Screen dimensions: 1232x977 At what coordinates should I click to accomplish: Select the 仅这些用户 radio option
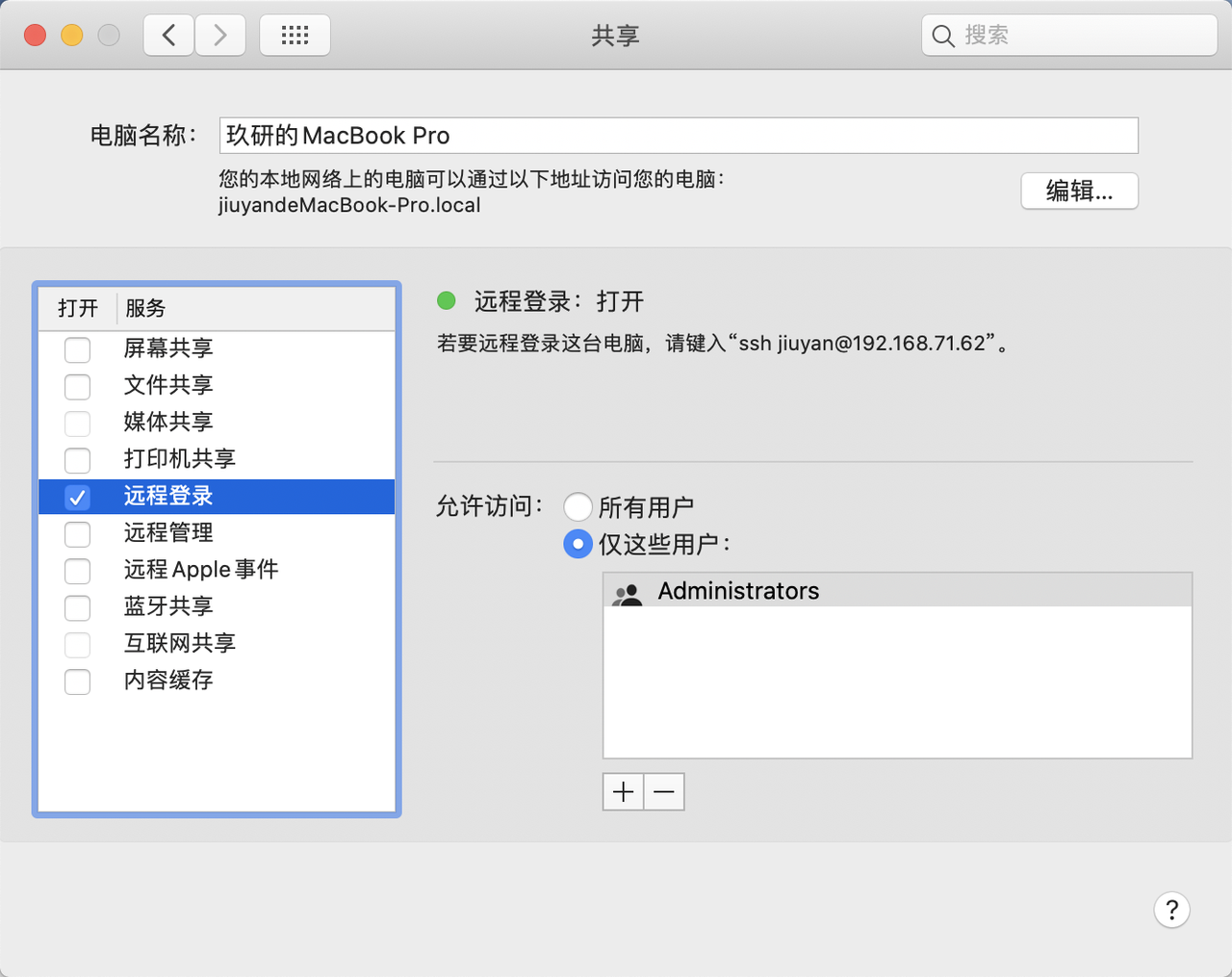pyautogui.click(x=577, y=544)
